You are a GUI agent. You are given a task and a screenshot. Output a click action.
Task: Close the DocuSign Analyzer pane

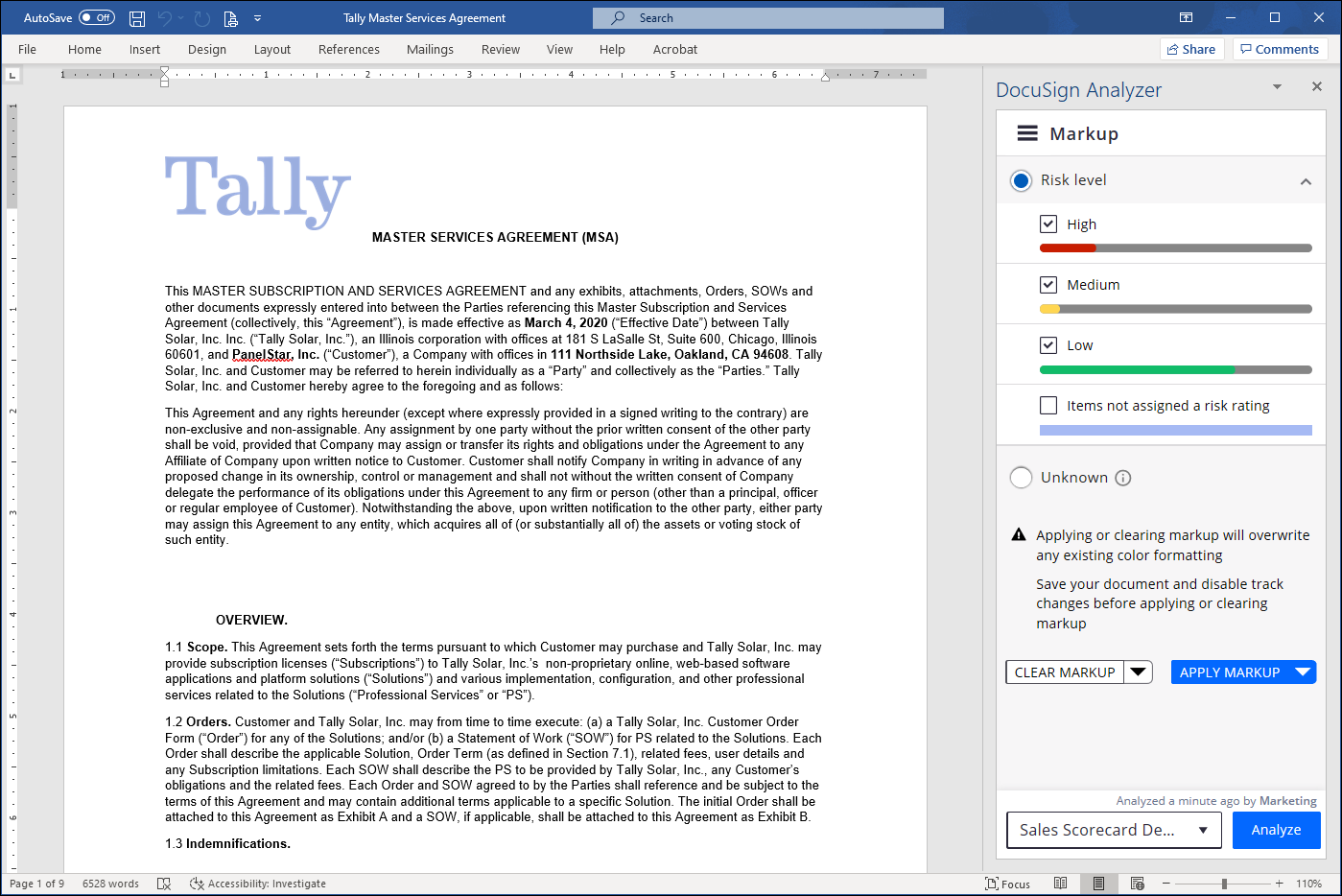pyautogui.click(x=1317, y=86)
